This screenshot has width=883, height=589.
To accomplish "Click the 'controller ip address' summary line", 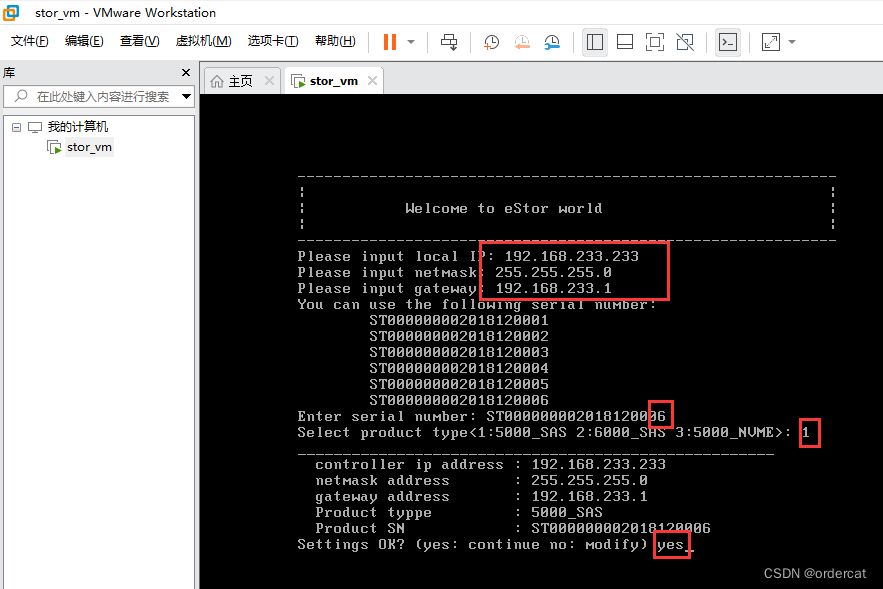I will 490,465.
